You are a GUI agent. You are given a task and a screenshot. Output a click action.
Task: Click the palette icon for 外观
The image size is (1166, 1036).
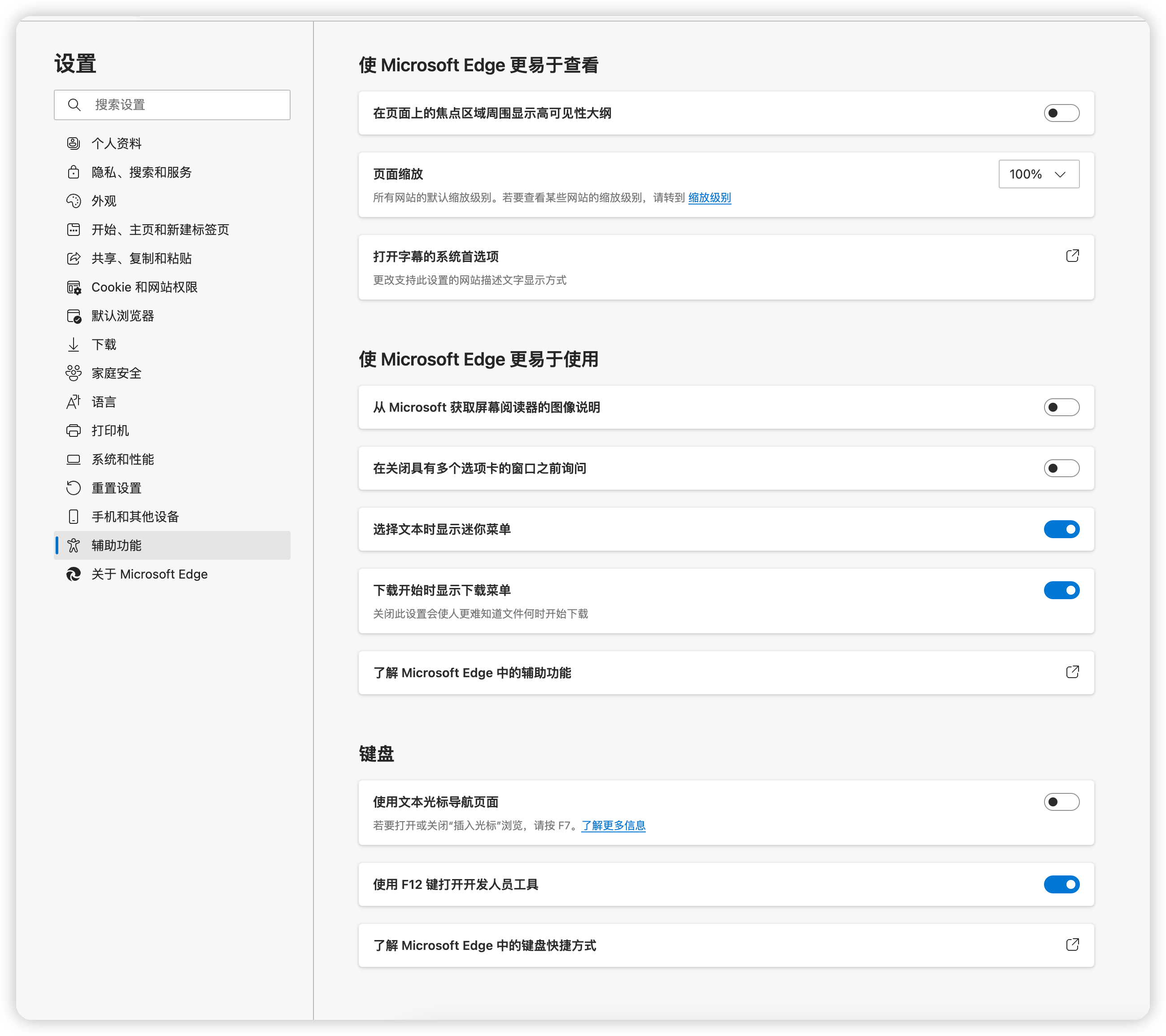pos(74,201)
